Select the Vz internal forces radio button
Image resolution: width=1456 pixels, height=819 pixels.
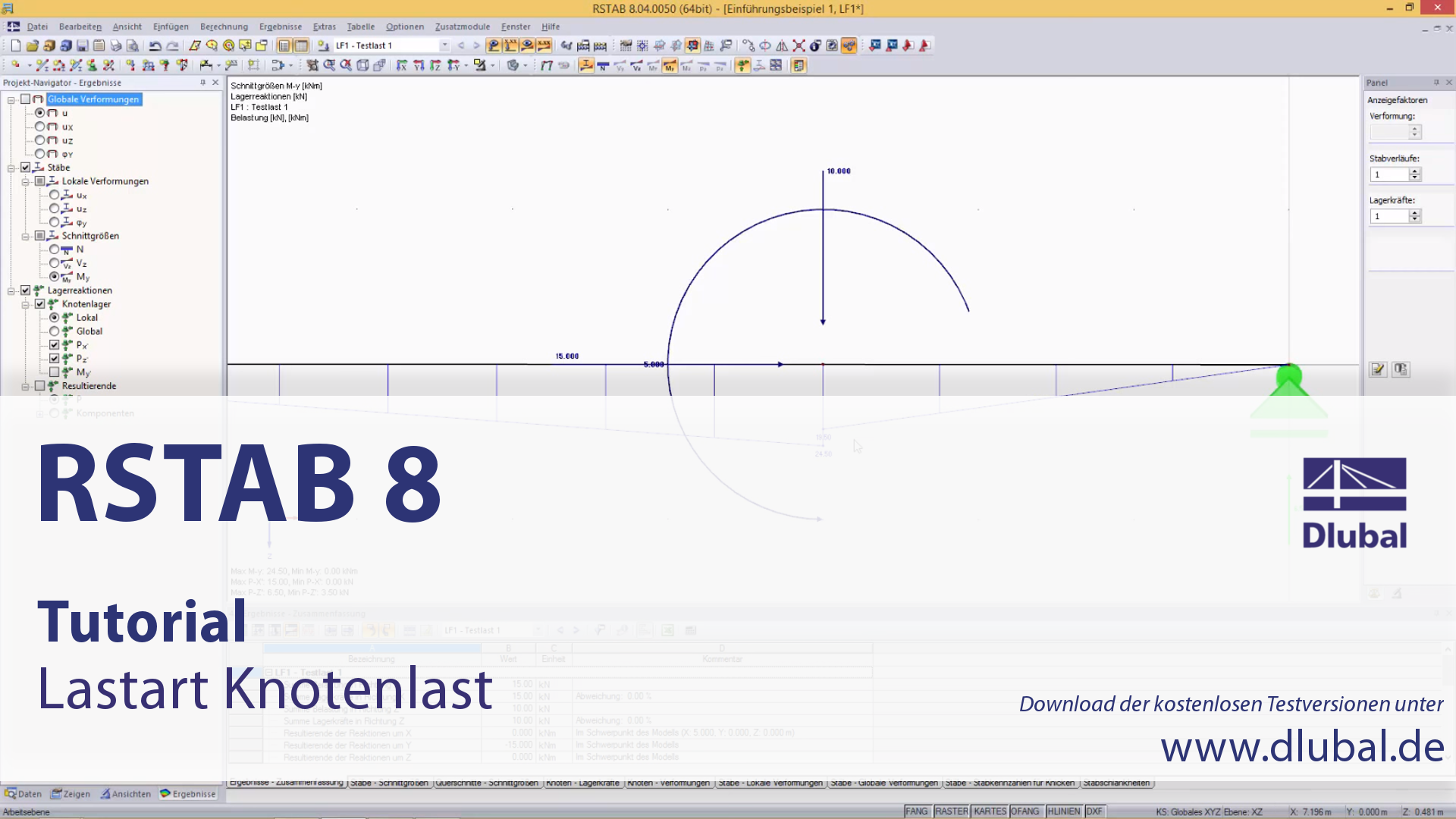point(55,263)
